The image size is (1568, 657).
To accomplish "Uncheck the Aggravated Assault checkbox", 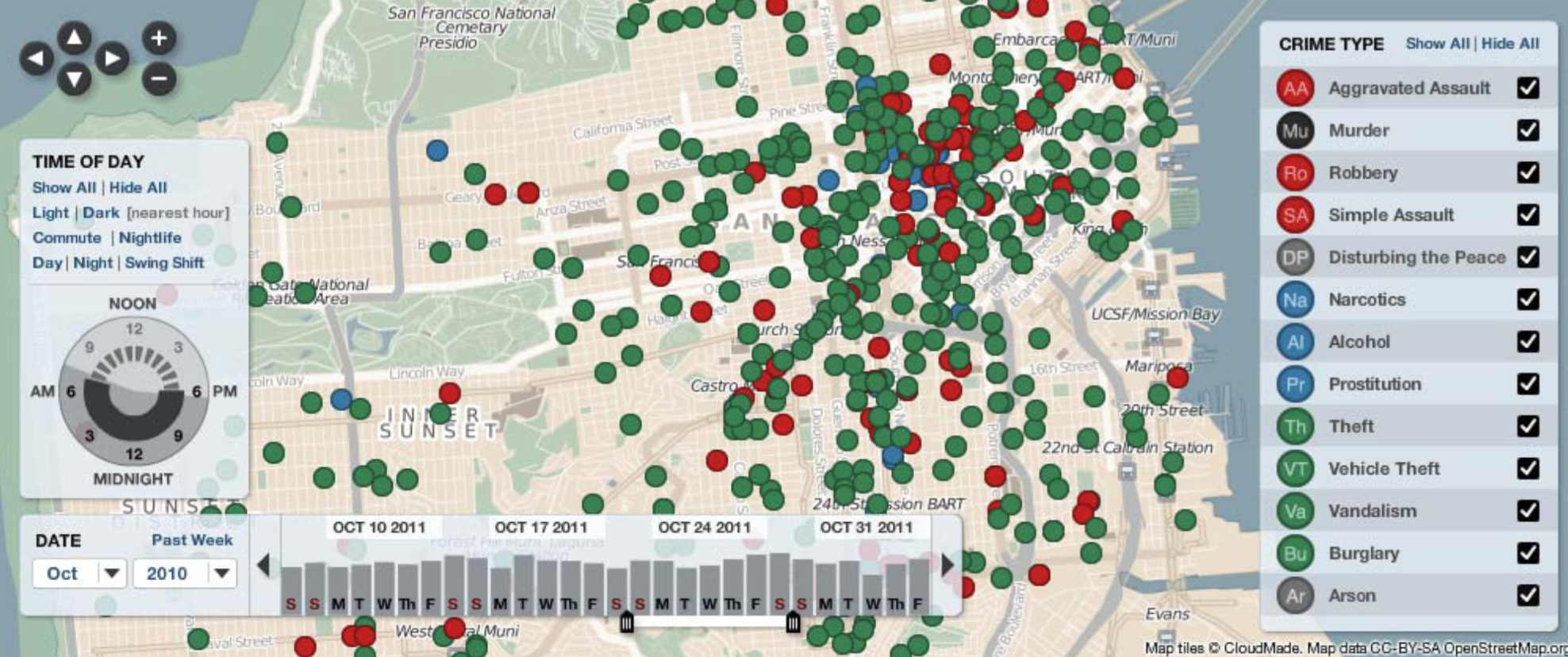I will pyautogui.click(x=1528, y=87).
